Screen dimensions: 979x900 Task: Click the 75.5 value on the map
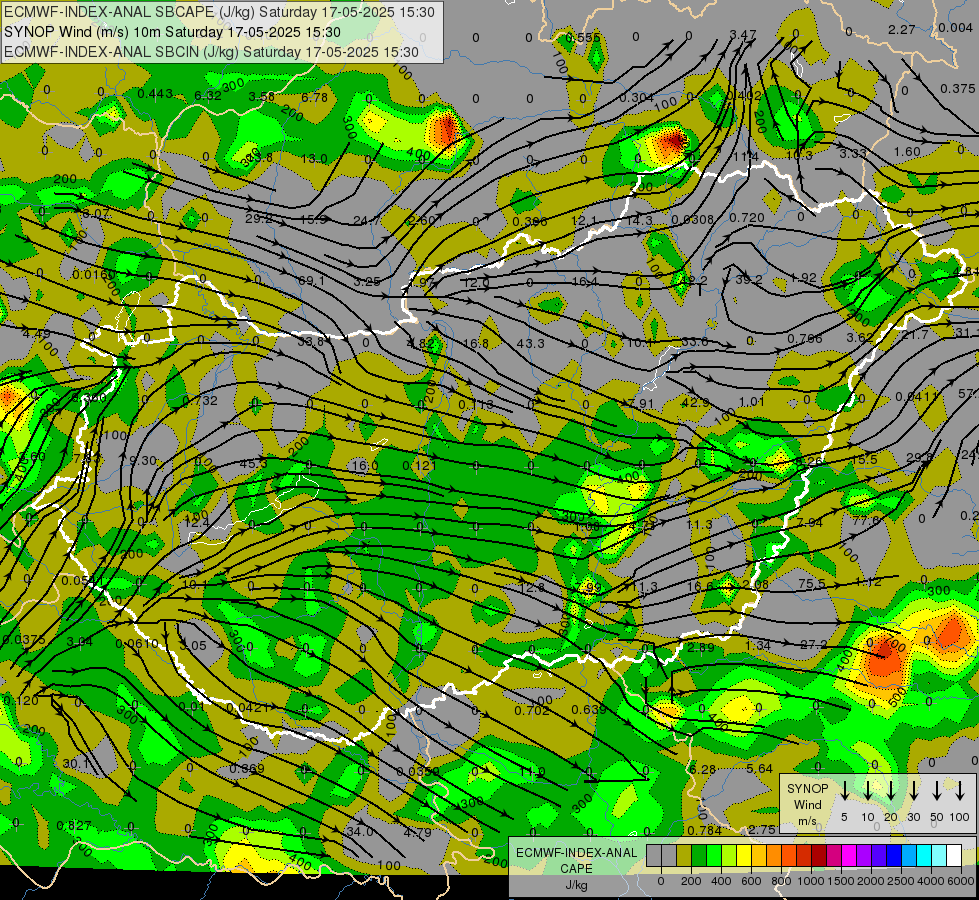pyautogui.click(x=812, y=583)
